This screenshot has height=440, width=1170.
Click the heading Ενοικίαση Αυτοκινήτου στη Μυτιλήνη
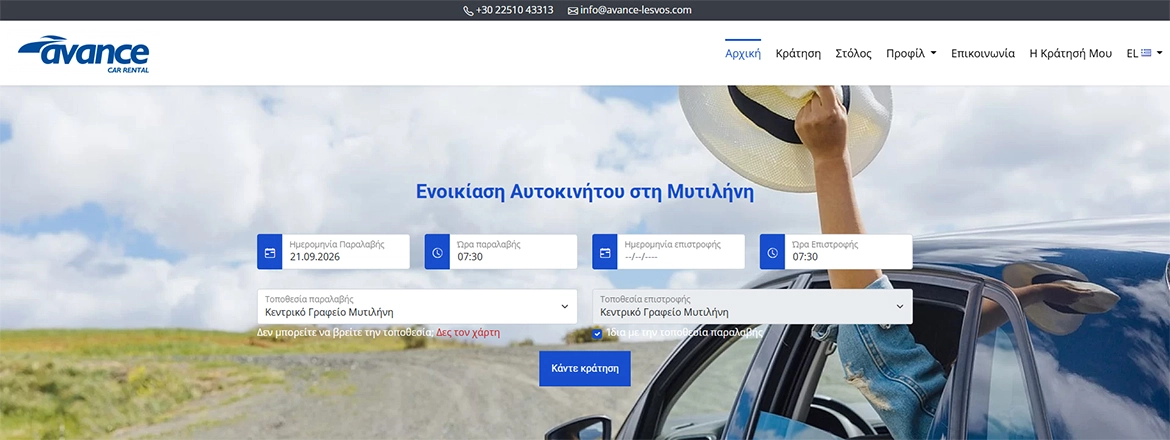coord(585,192)
